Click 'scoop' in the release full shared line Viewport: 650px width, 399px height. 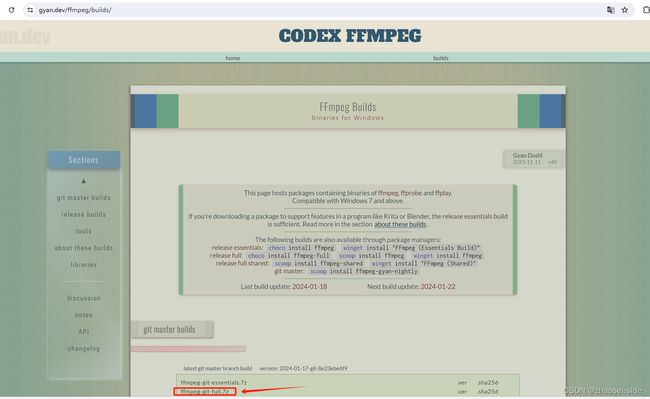[x=283, y=264]
